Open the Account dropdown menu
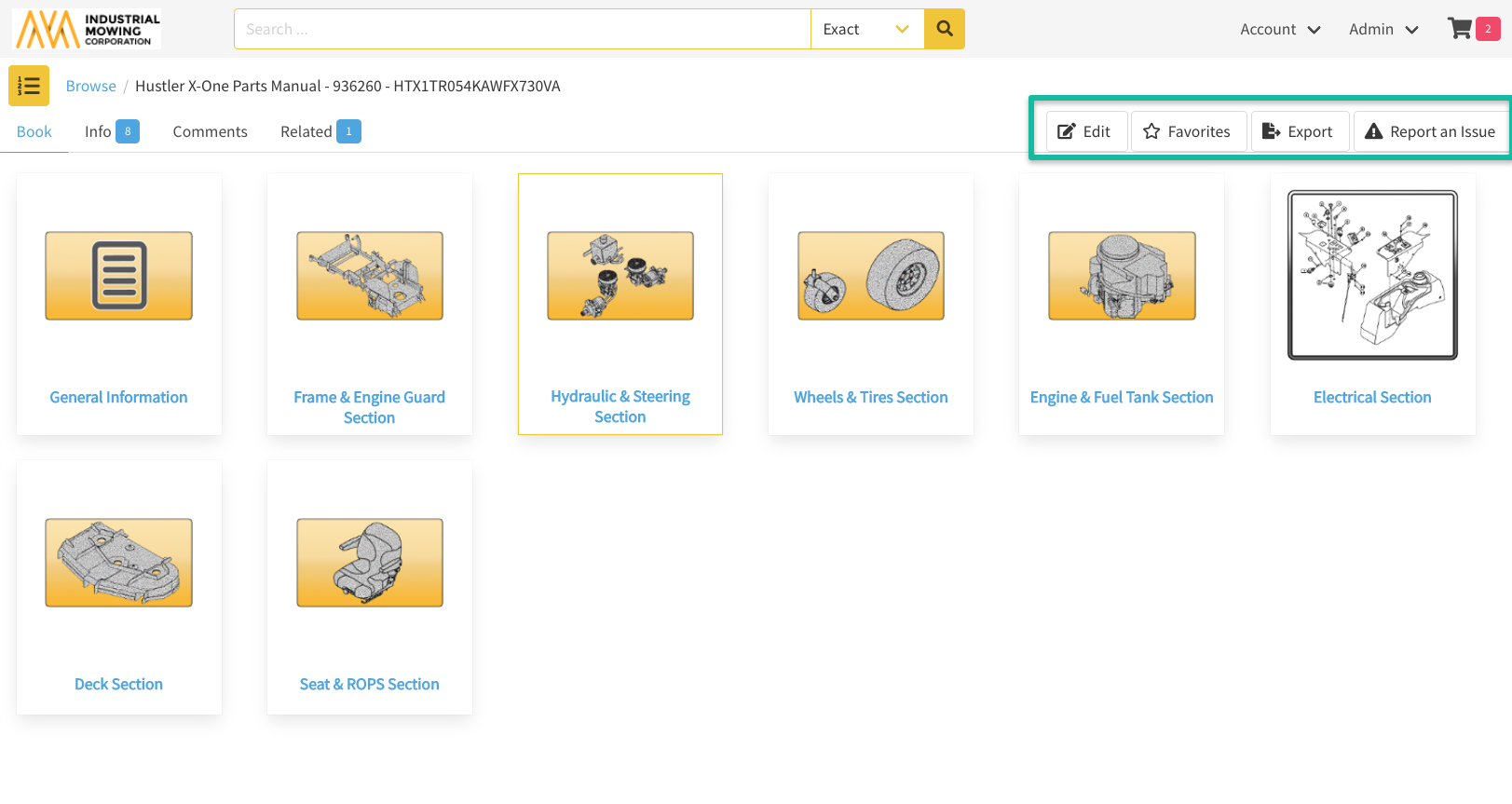The image size is (1512, 804). point(1280,29)
